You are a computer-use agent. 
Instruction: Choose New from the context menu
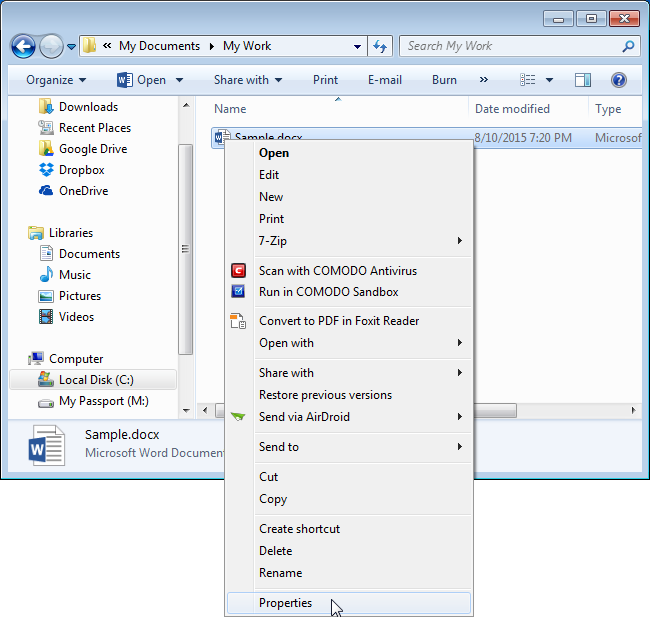point(348,197)
